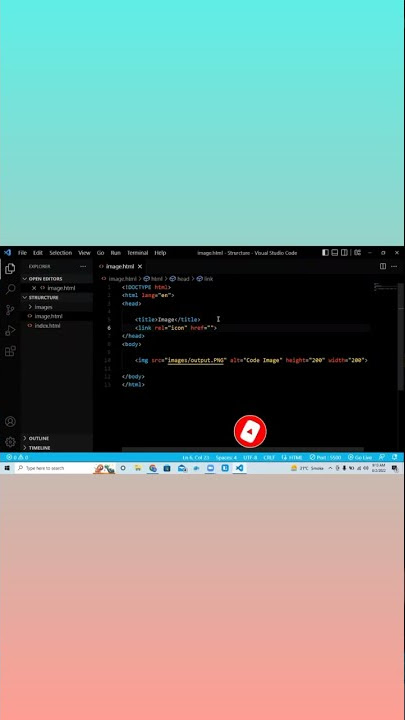The height and width of the screenshot is (720, 405).
Task: Start Go Live server from status bar
Action: click(360, 458)
